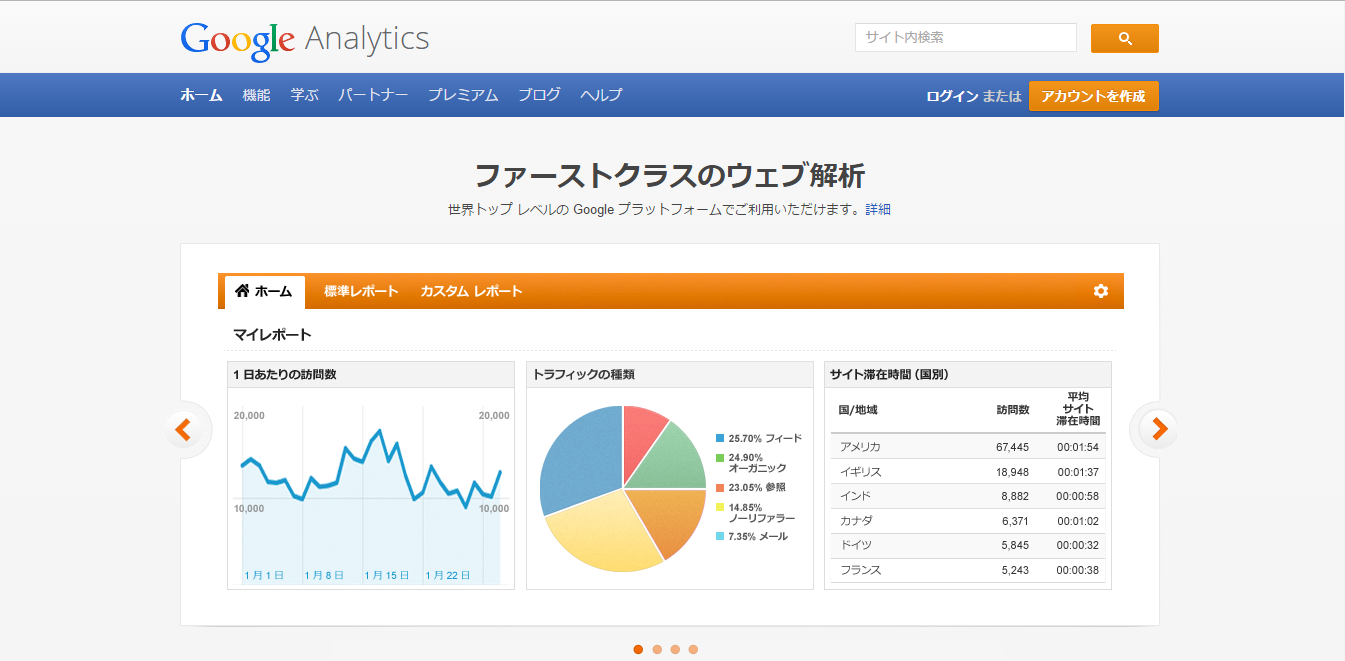The image size is (1345, 661).
Task: Click the blue フィード legend color swatch
Action: point(720,439)
